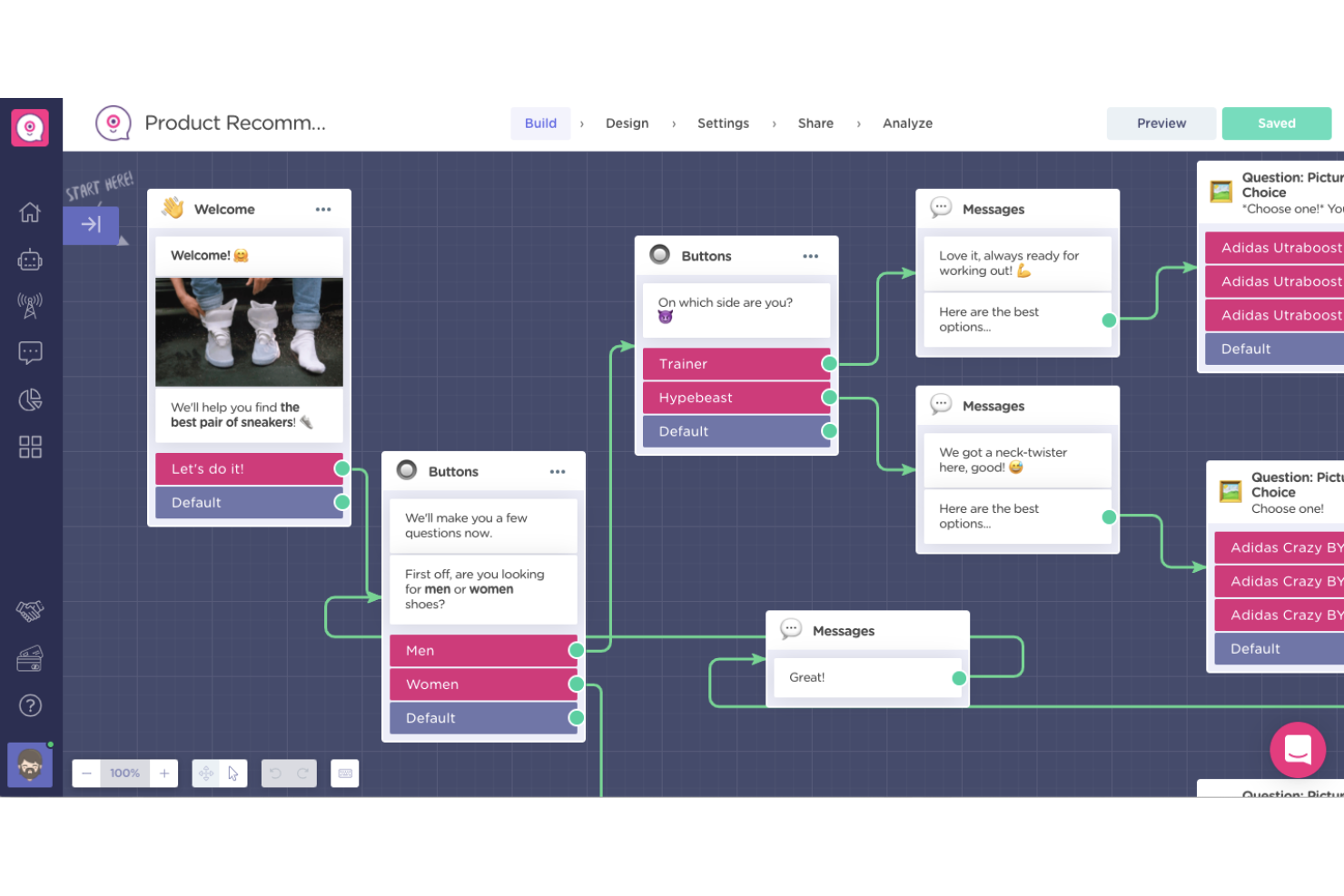Open the Home icon in the sidebar
The width and height of the screenshot is (1344, 896).
(30, 212)
